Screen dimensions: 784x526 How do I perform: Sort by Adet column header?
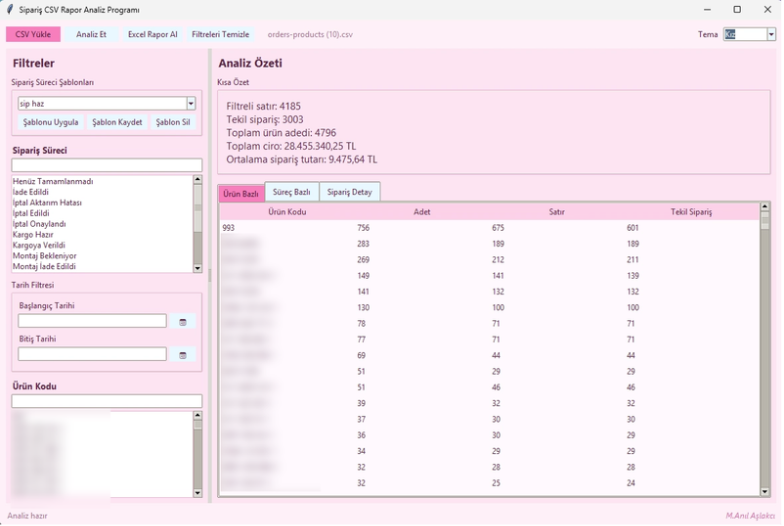(422, 212)
